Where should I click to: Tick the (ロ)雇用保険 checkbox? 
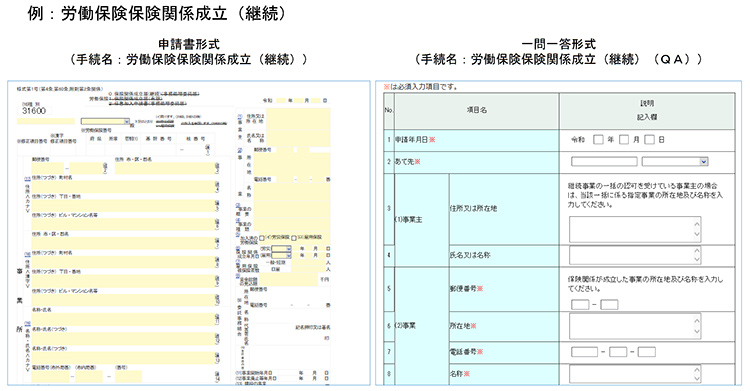pyautogui.click(x=294, y=238)
